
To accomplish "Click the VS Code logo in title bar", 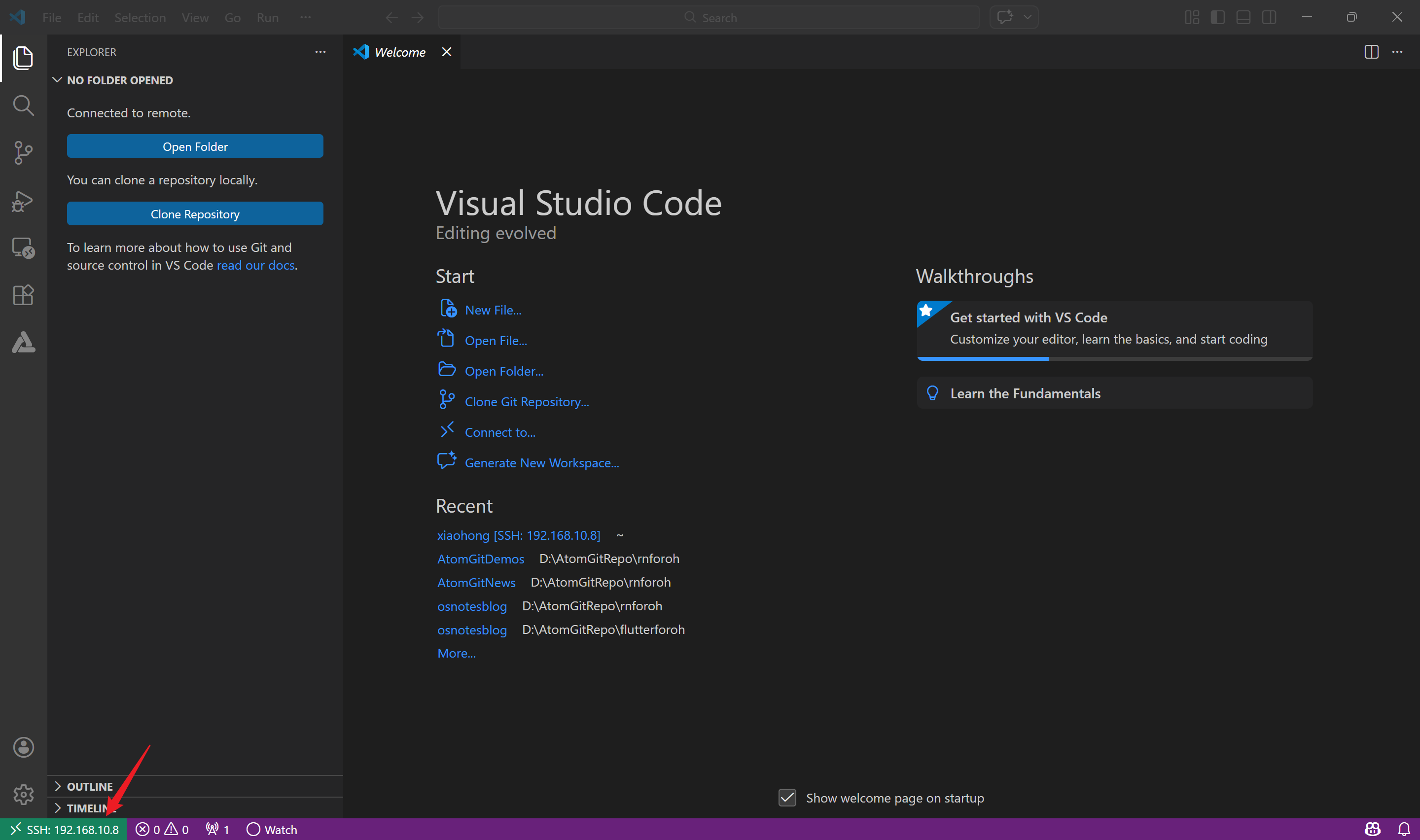I will pyautogui.click(x=18, y=17).
